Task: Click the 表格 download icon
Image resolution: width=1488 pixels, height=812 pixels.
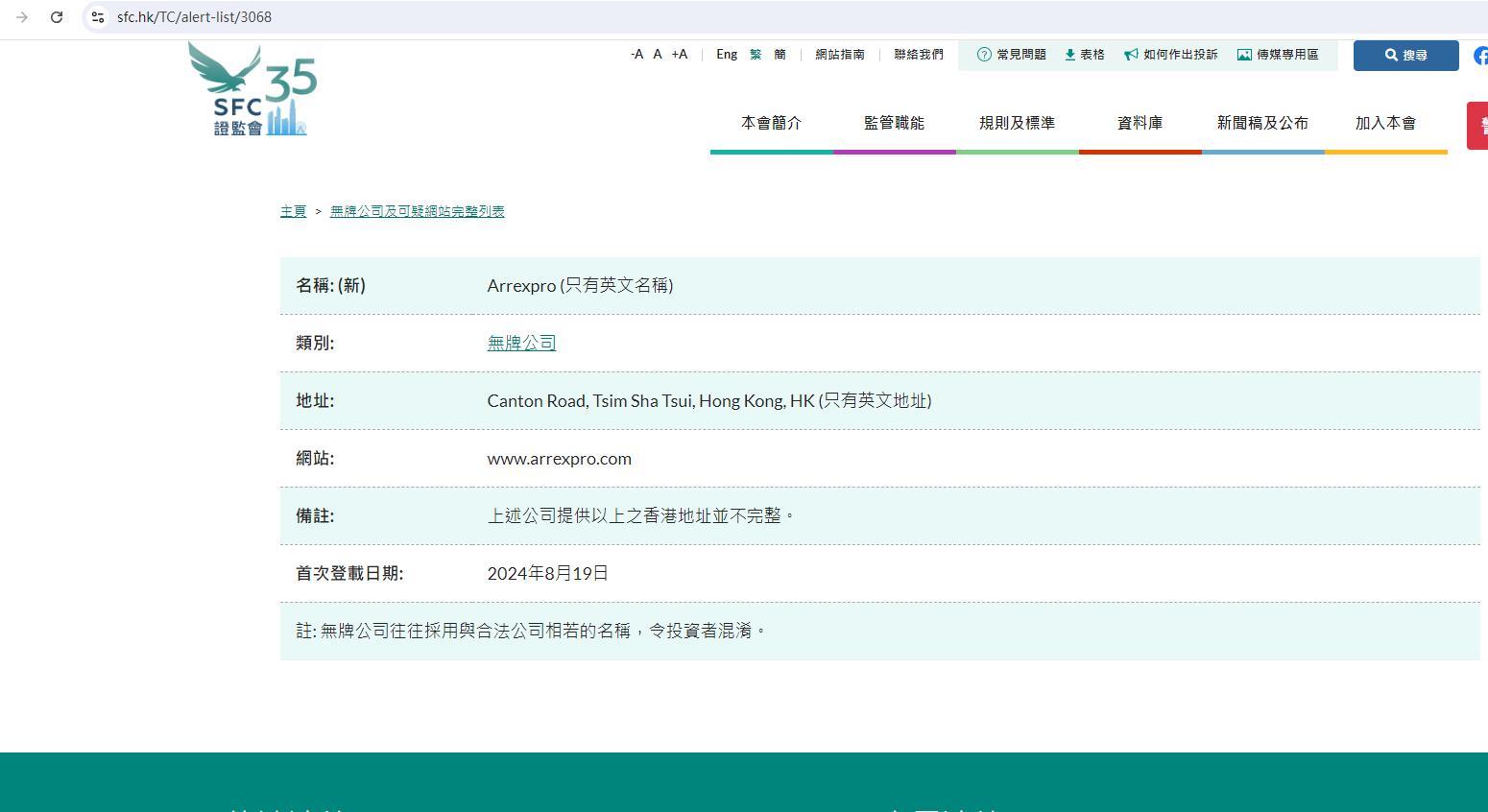Action: tap(1069, 55)
